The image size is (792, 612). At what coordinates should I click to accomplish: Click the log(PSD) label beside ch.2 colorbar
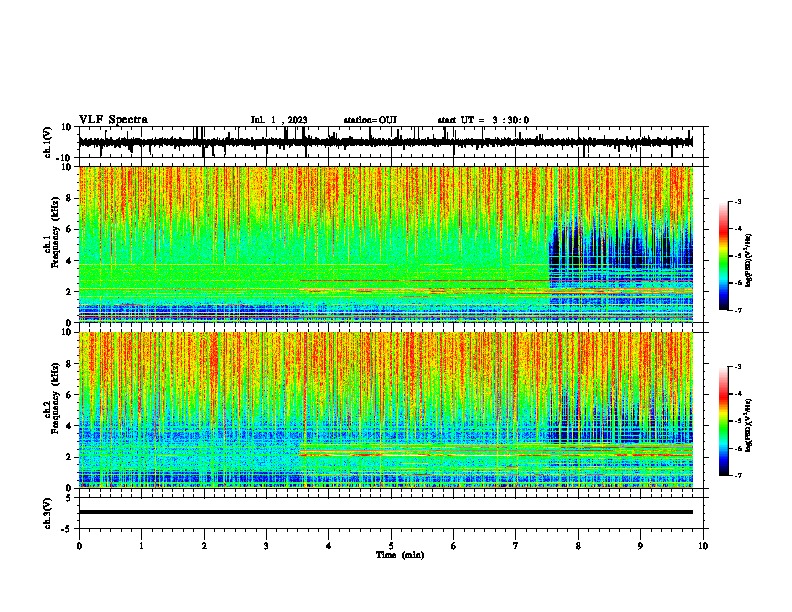pos(748,425)
